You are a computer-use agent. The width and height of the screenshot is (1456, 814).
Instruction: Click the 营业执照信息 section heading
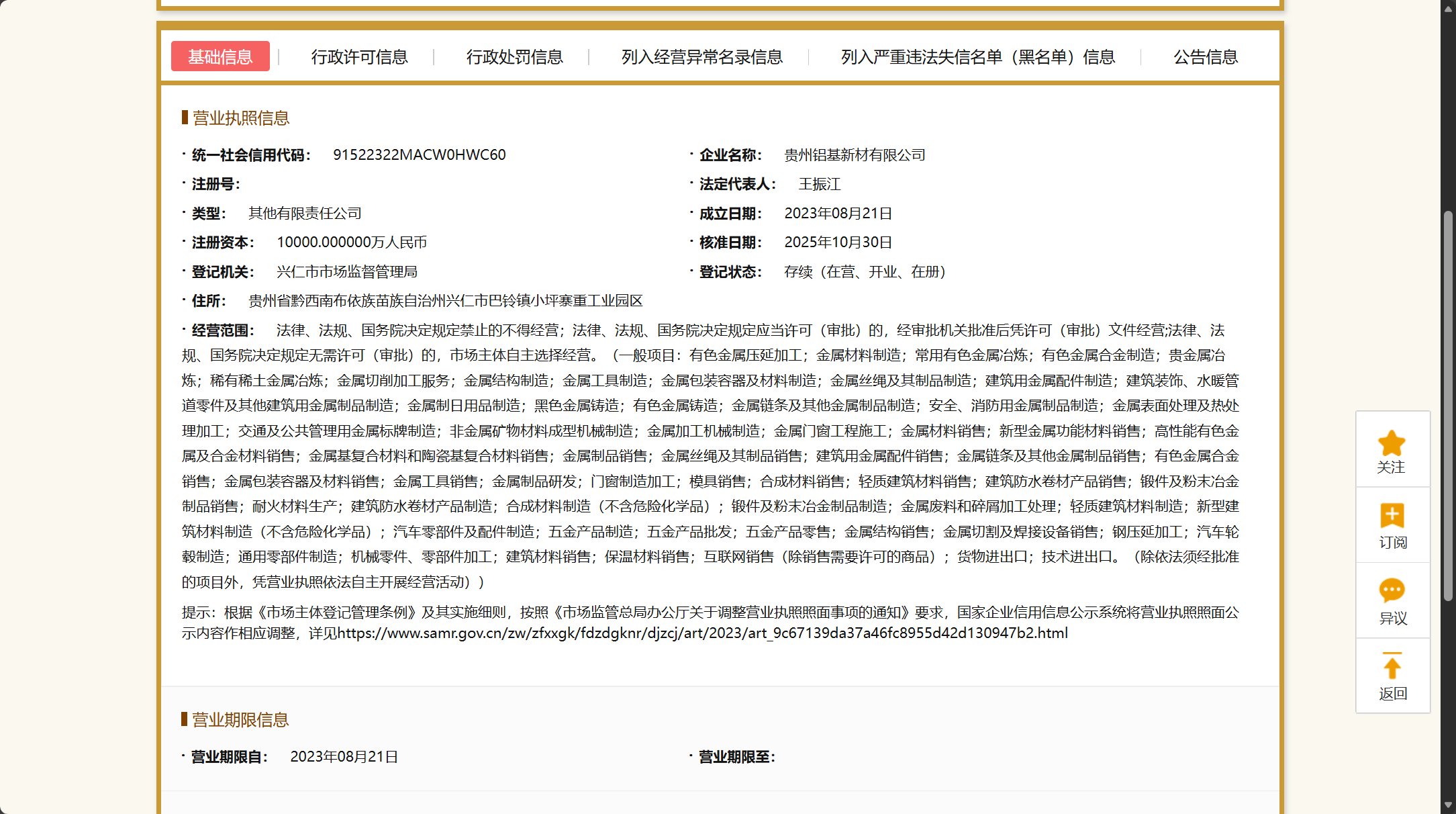(x=240, y=118)
